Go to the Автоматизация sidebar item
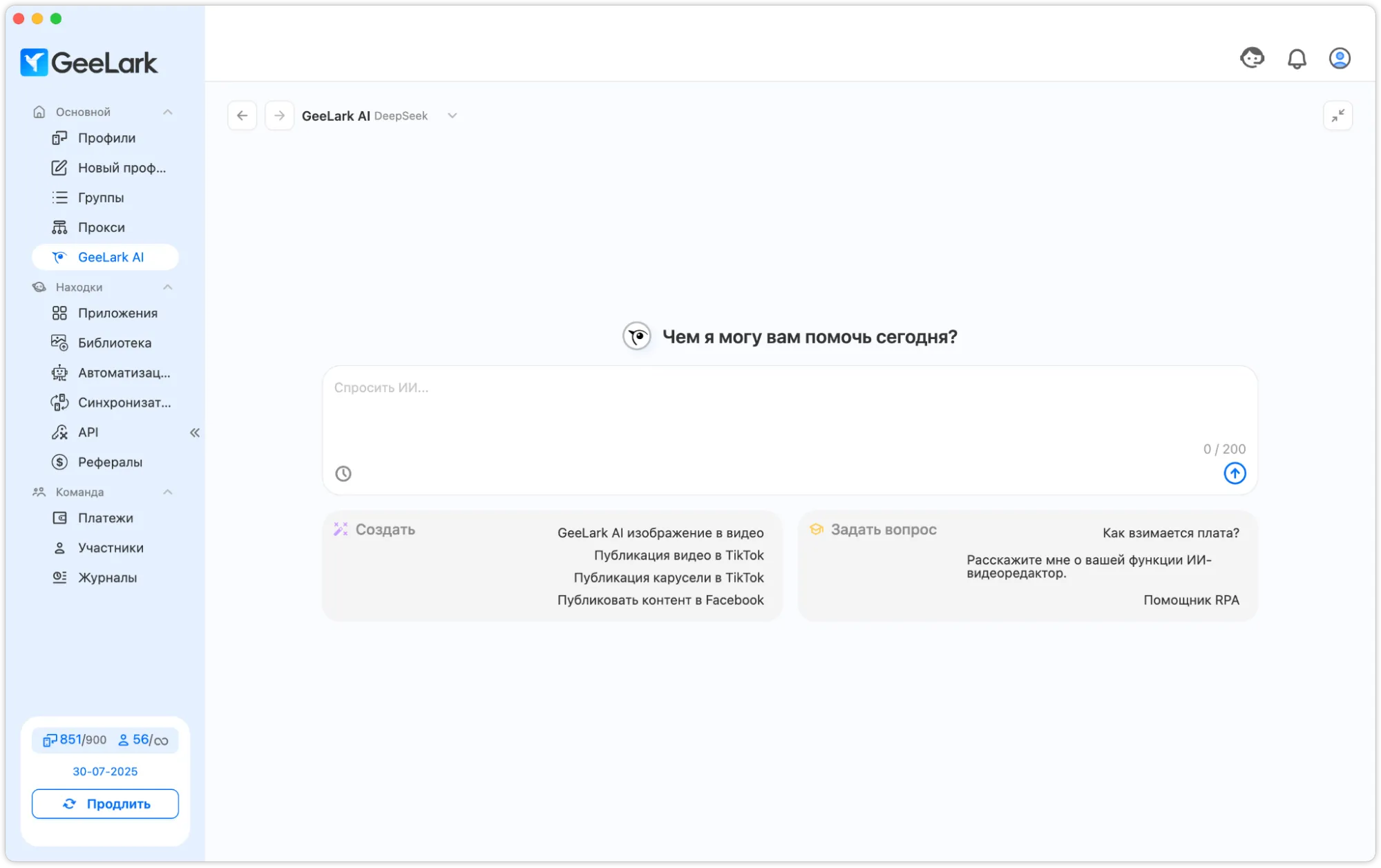 [124, 373]
